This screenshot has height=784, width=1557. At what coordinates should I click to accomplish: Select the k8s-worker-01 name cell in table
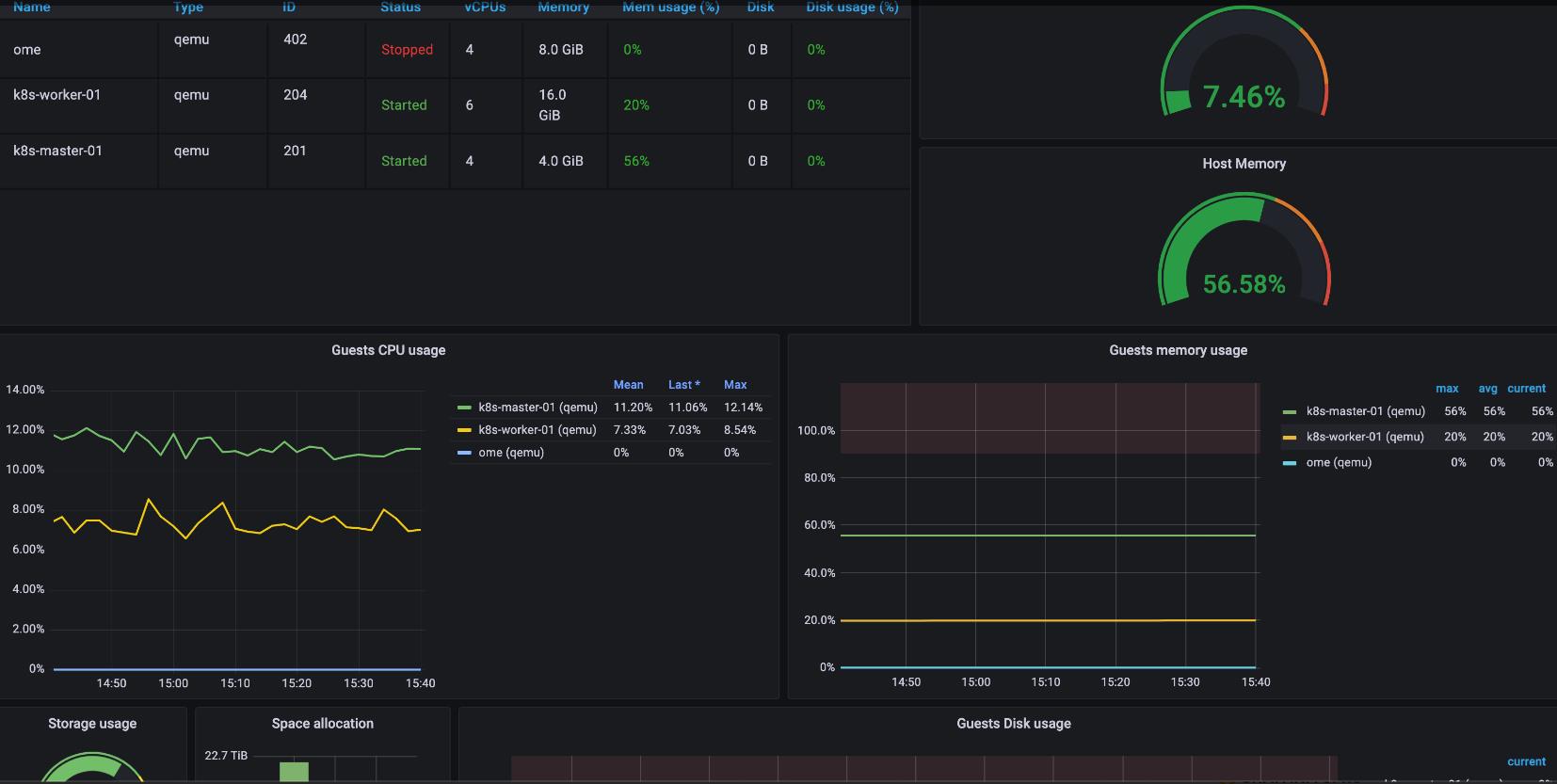coord(56,95)
